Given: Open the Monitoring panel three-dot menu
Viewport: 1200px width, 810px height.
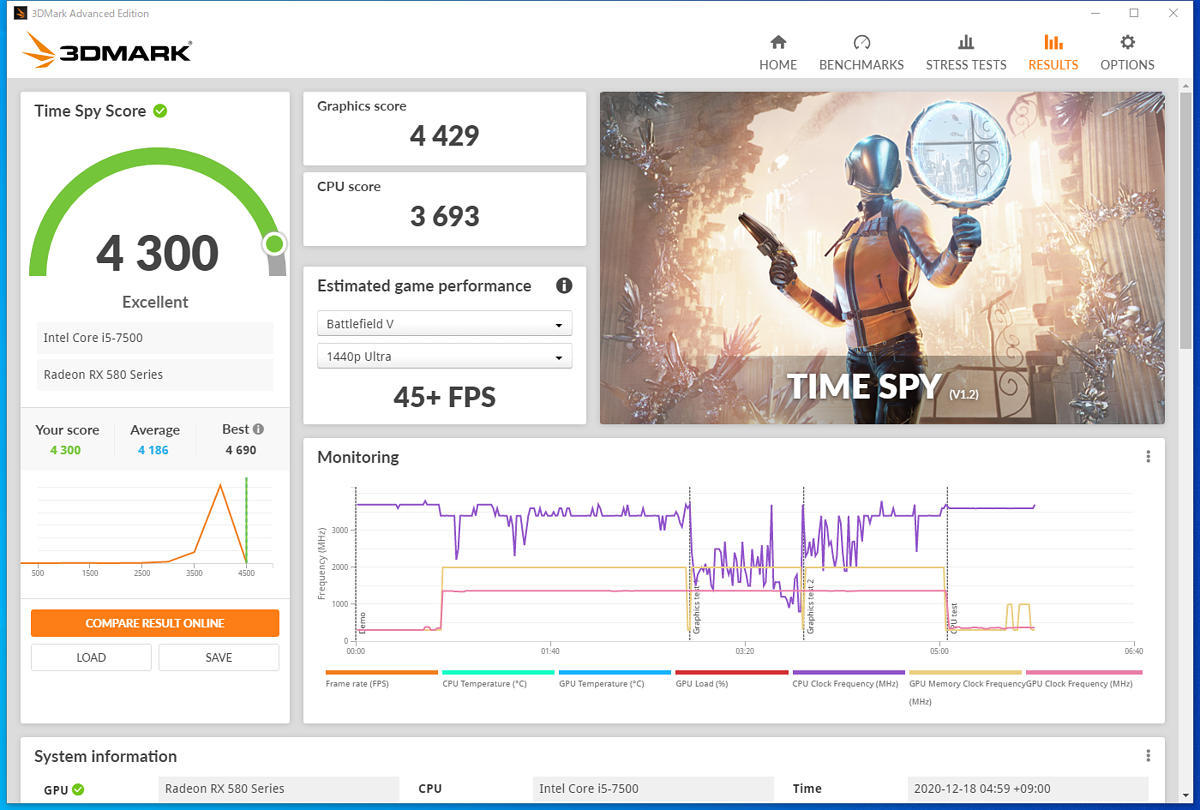Looking at the screenshot, I should pyautogui.click(x=1148, y=457).
